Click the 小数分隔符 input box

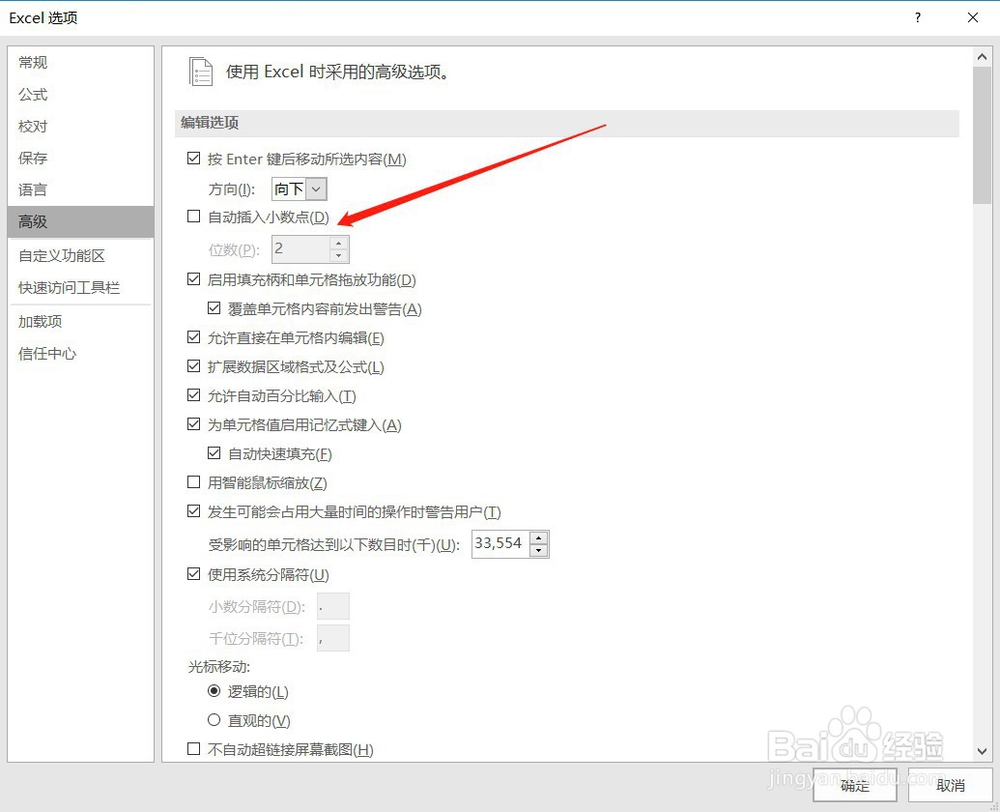[333, 606]
